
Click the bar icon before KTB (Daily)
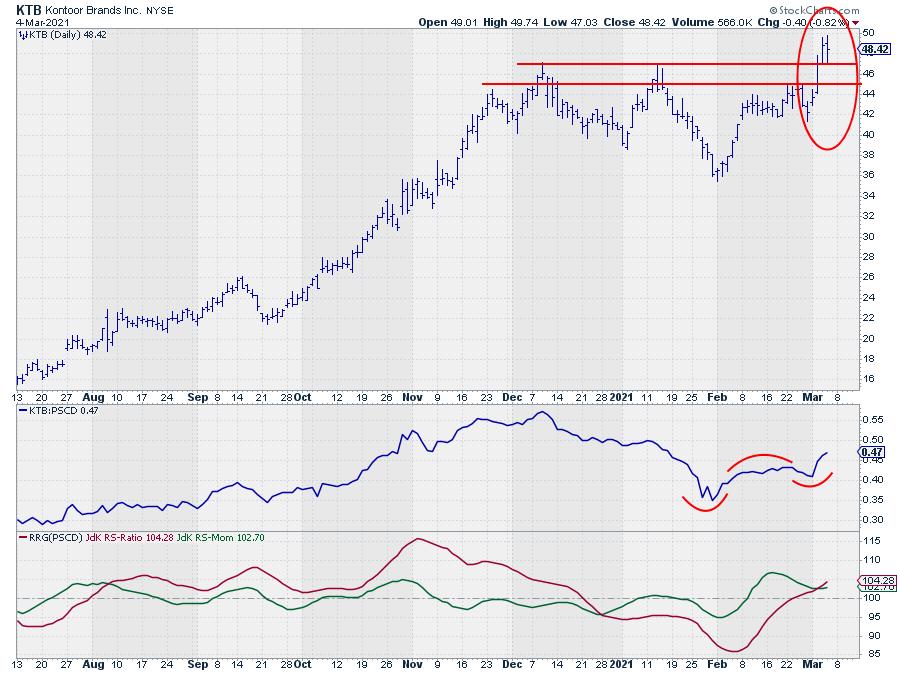coord(24,34)
